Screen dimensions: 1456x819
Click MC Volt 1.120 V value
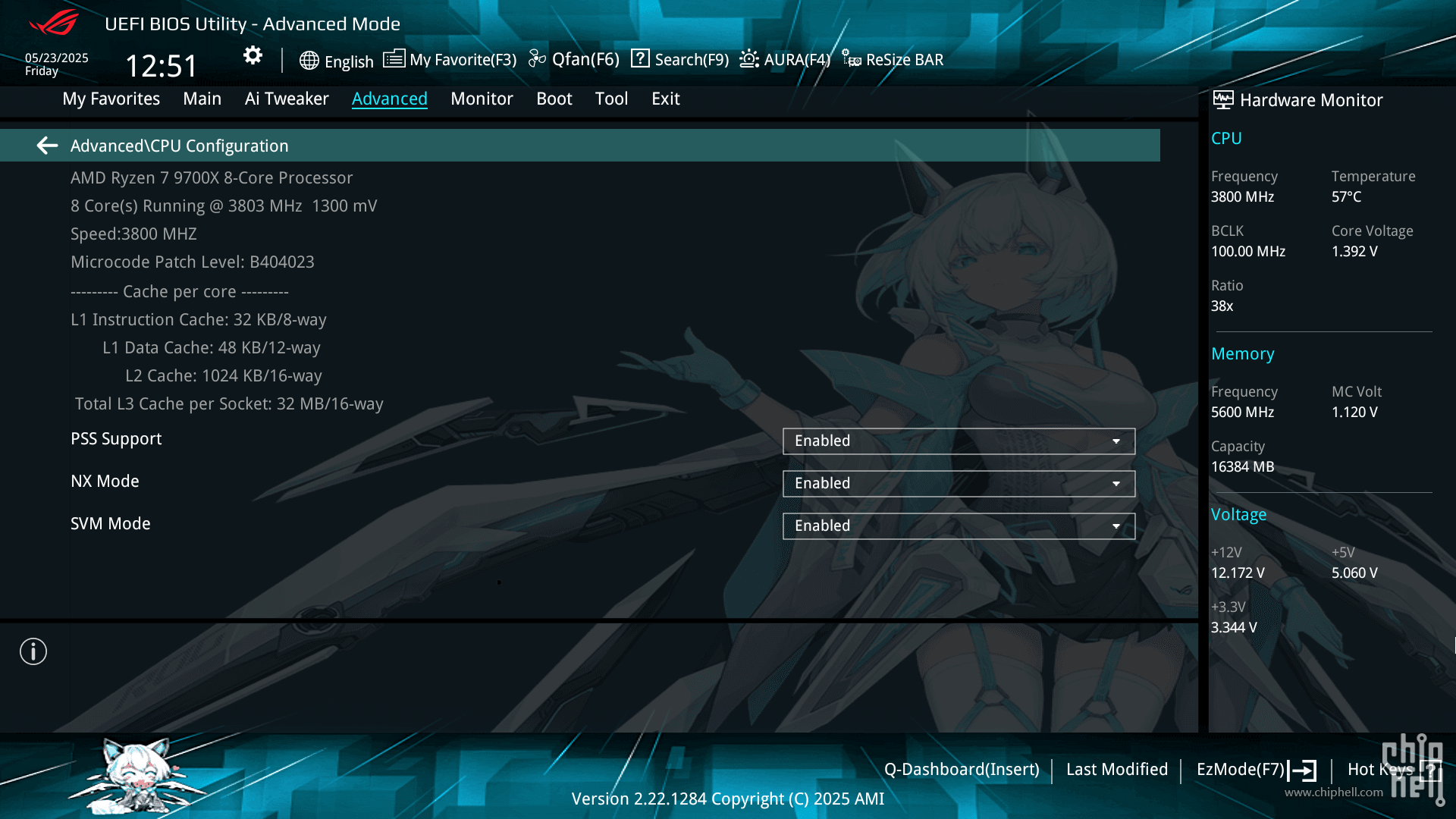click(x=1354, y=413)
